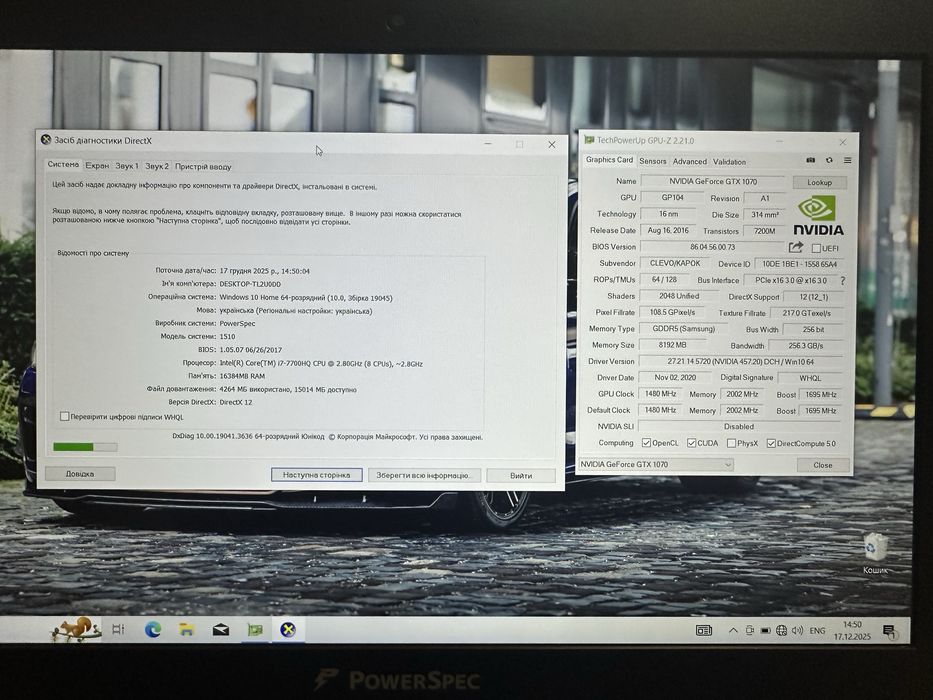
Task: Click the ENG language indicator
Action: 818,630
